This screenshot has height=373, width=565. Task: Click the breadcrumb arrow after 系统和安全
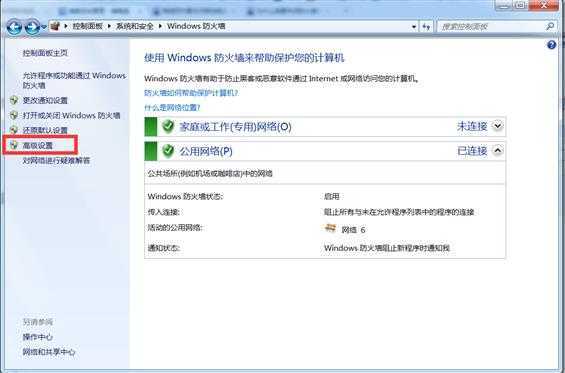(x=160, y=26)
